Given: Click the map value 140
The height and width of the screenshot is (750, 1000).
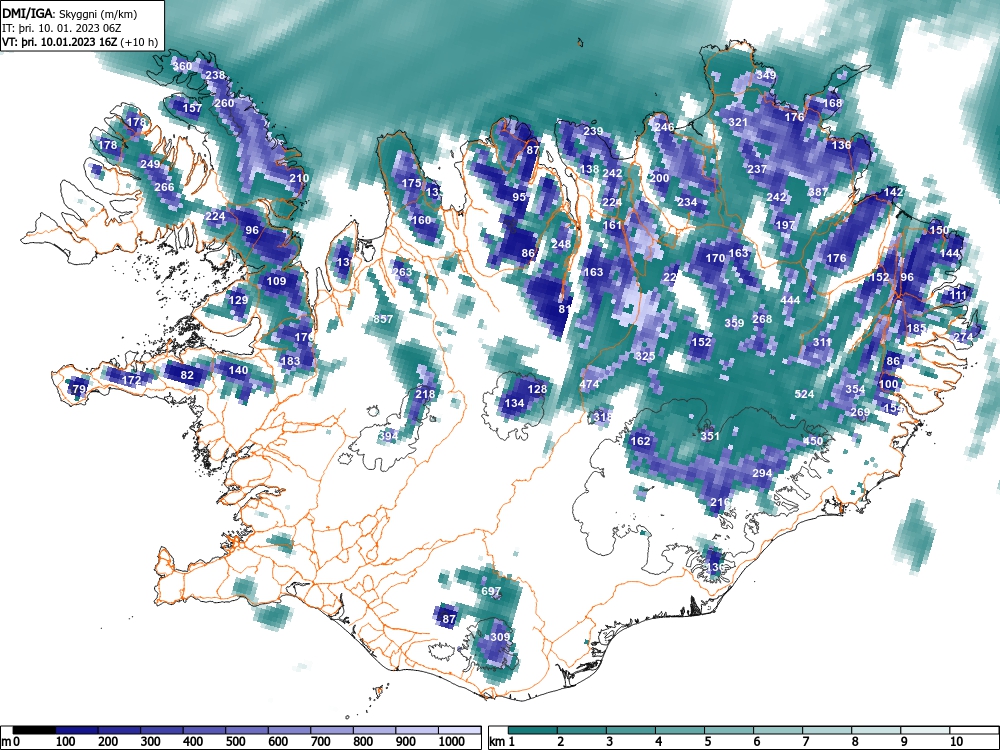Looking at the screenshot, I should click(x=238, y=370).
